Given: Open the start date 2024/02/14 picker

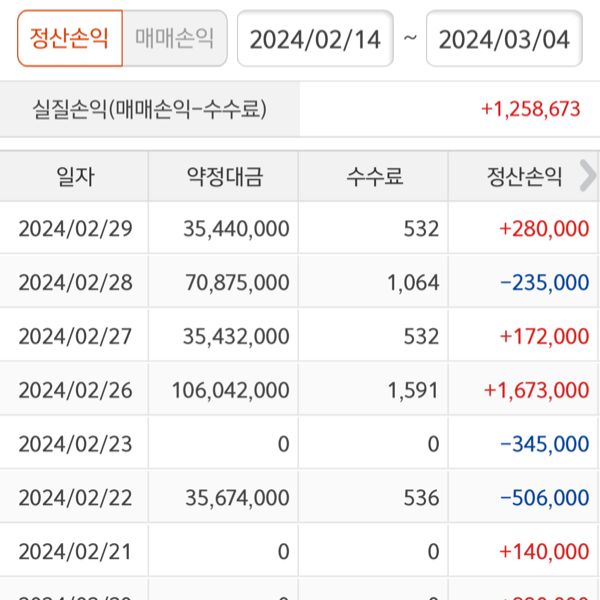Looking at the screenshot, I should coord(315,39).
